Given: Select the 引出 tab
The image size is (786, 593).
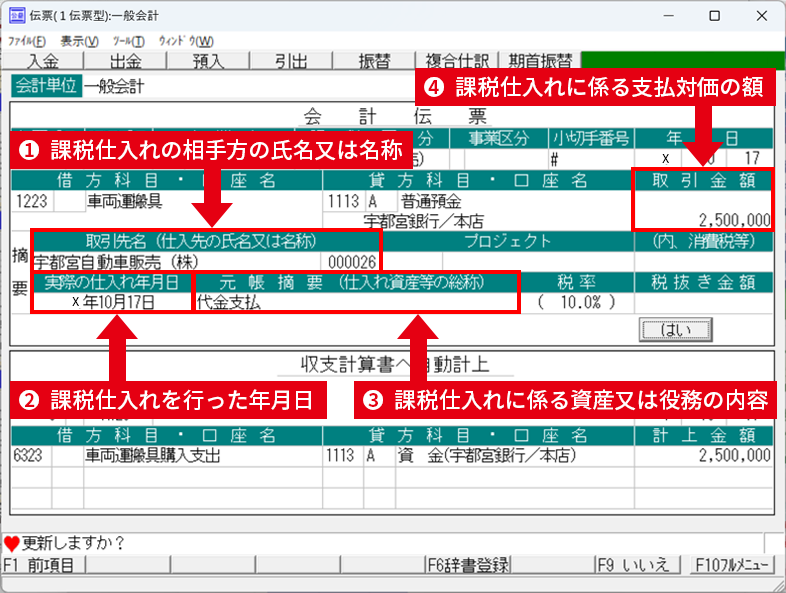Looking at the screenshot, I should [290, 61].
